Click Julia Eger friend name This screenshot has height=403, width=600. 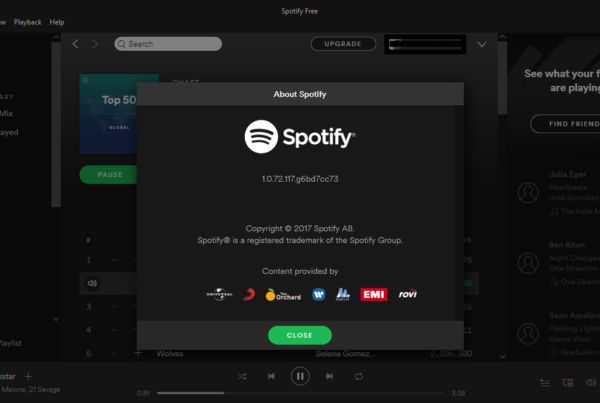click(568, 174)
